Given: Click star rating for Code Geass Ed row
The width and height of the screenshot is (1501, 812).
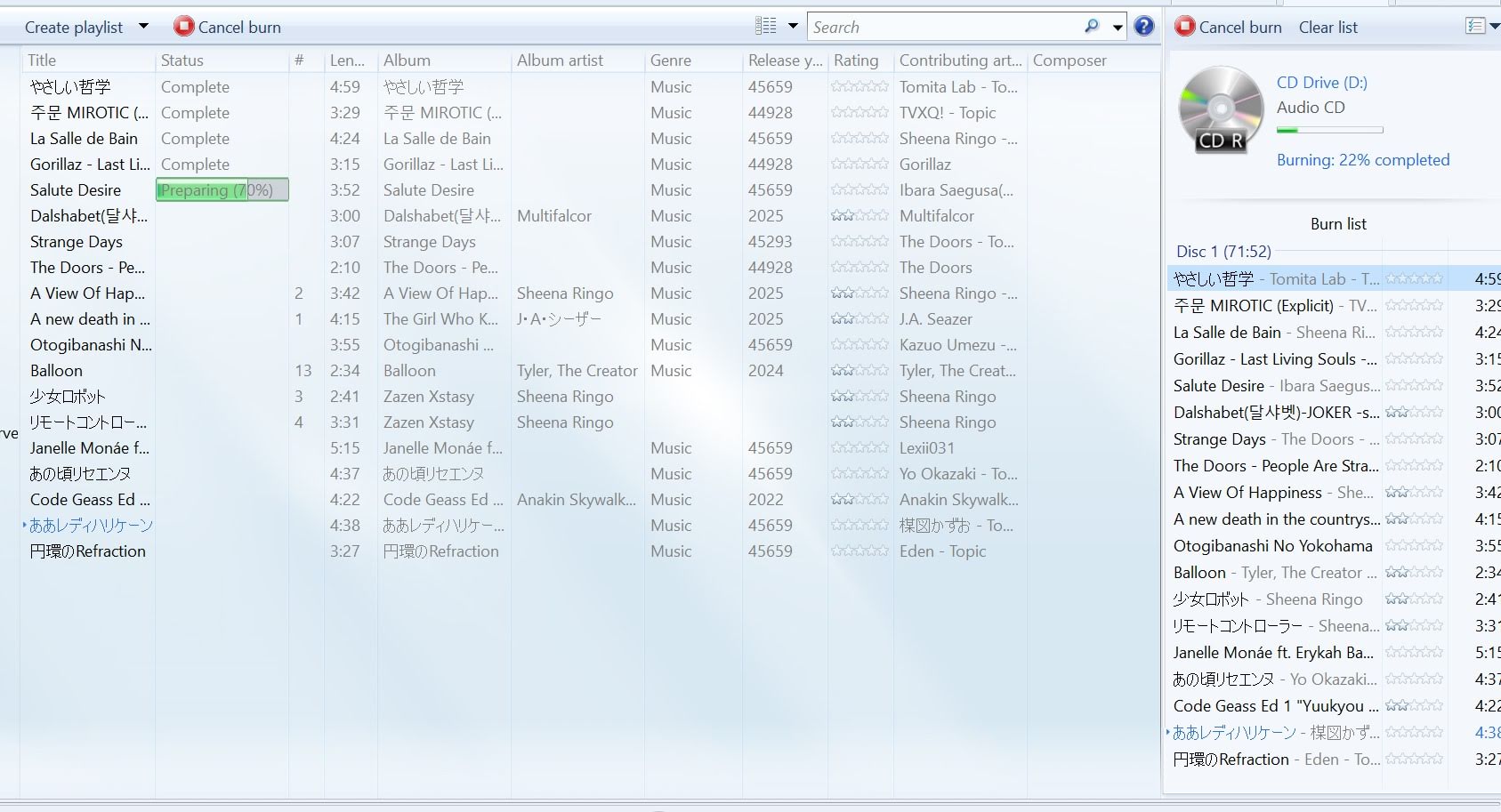Looking at the screenshot, I should [859, 500].
